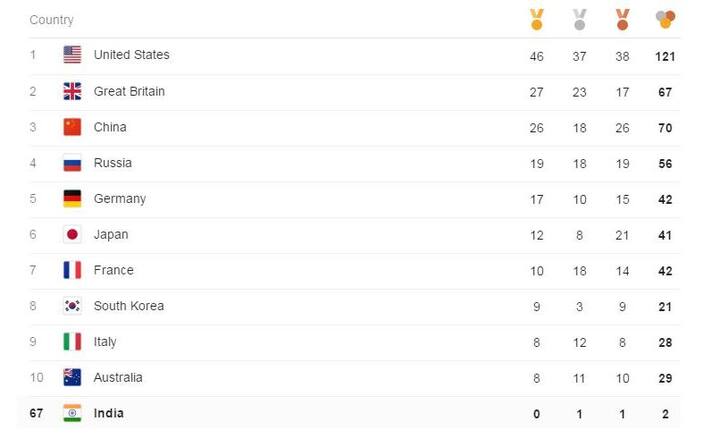Click the Great Britain country name
Image resolution: width=720 pixels, height=447 pixels.
click(129, 91)
